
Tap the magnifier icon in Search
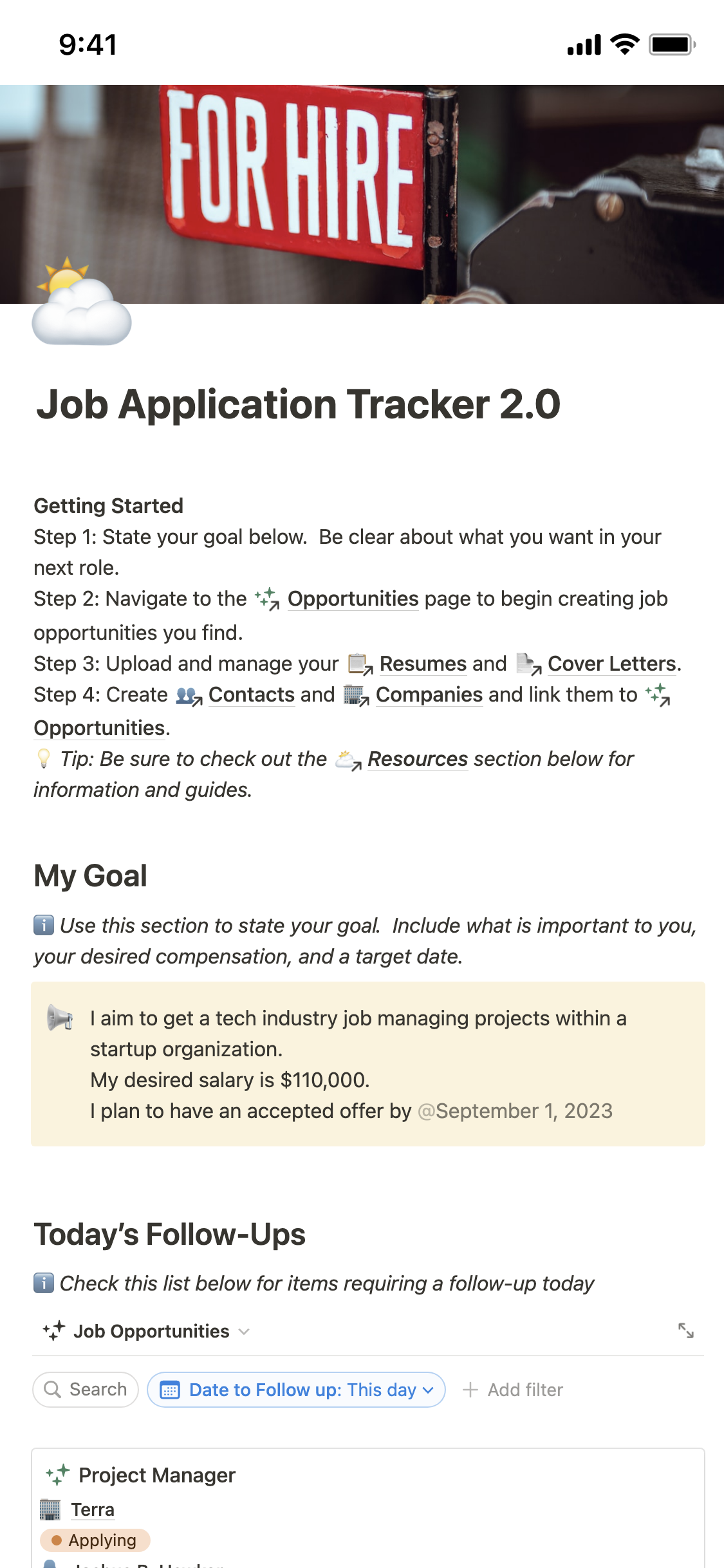click(x=52, y=1390)
